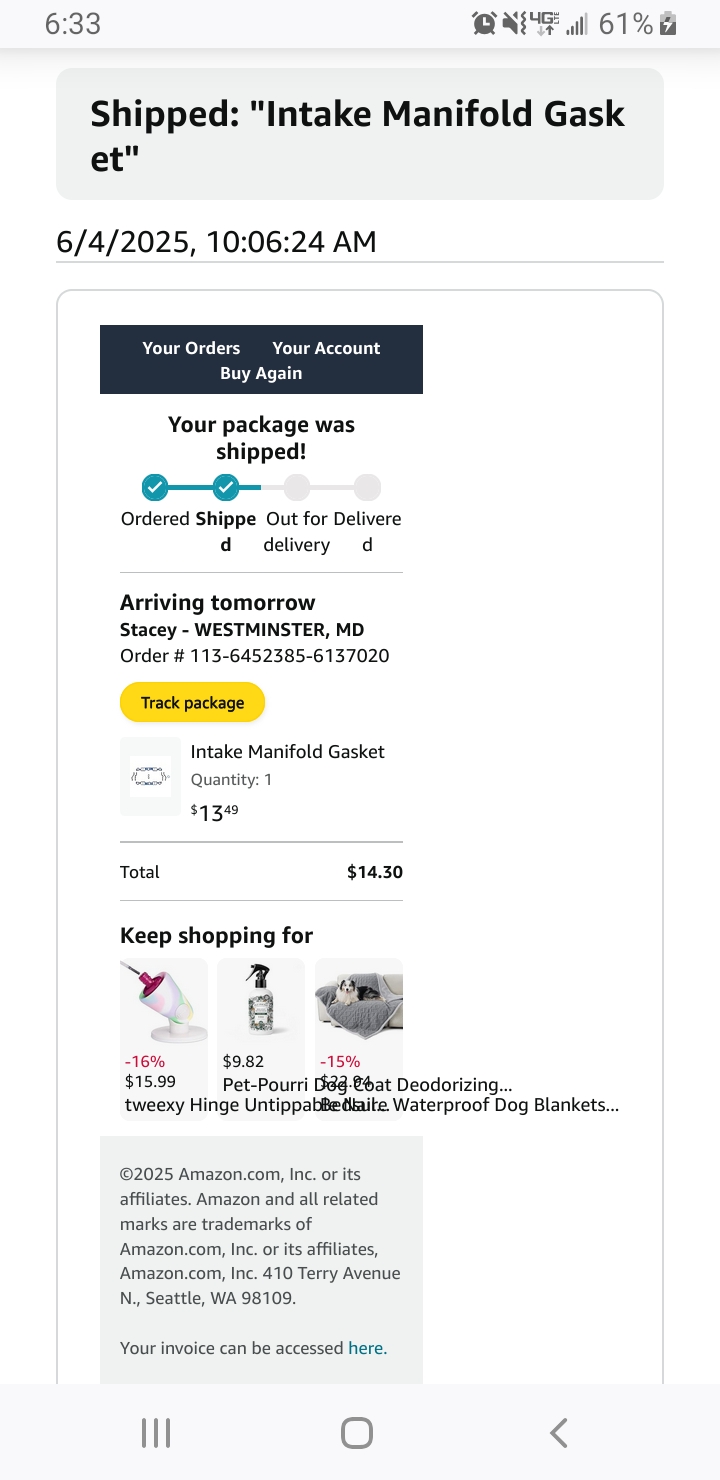The height and width of the screenshot is (1480, 720).
Task: Tap the Android home navigation button
Action: click(x=357, y=1433)
